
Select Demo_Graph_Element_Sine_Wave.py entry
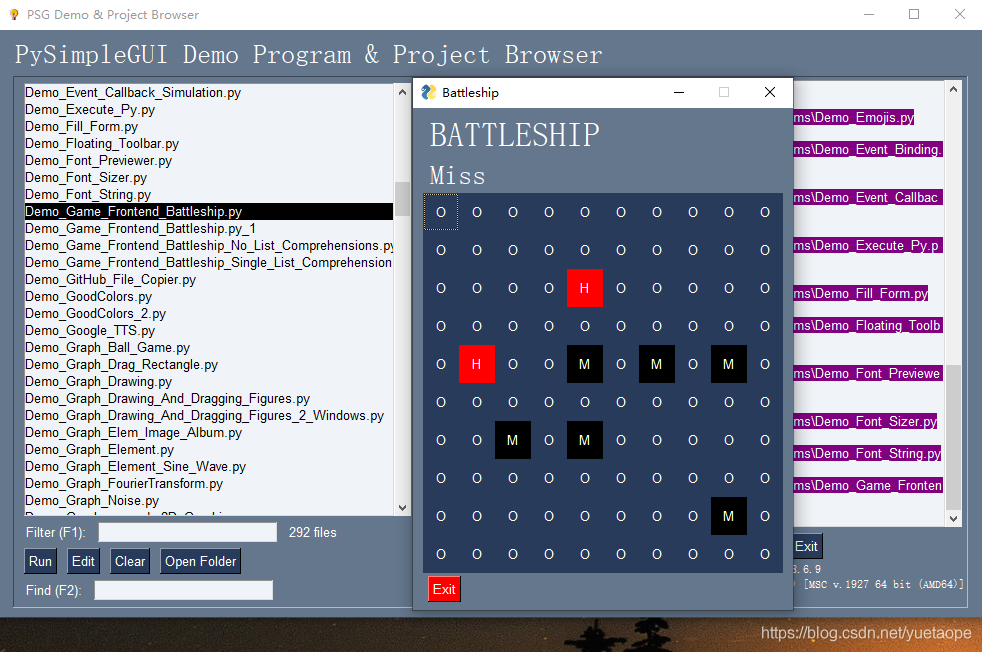tap(209, 467)
